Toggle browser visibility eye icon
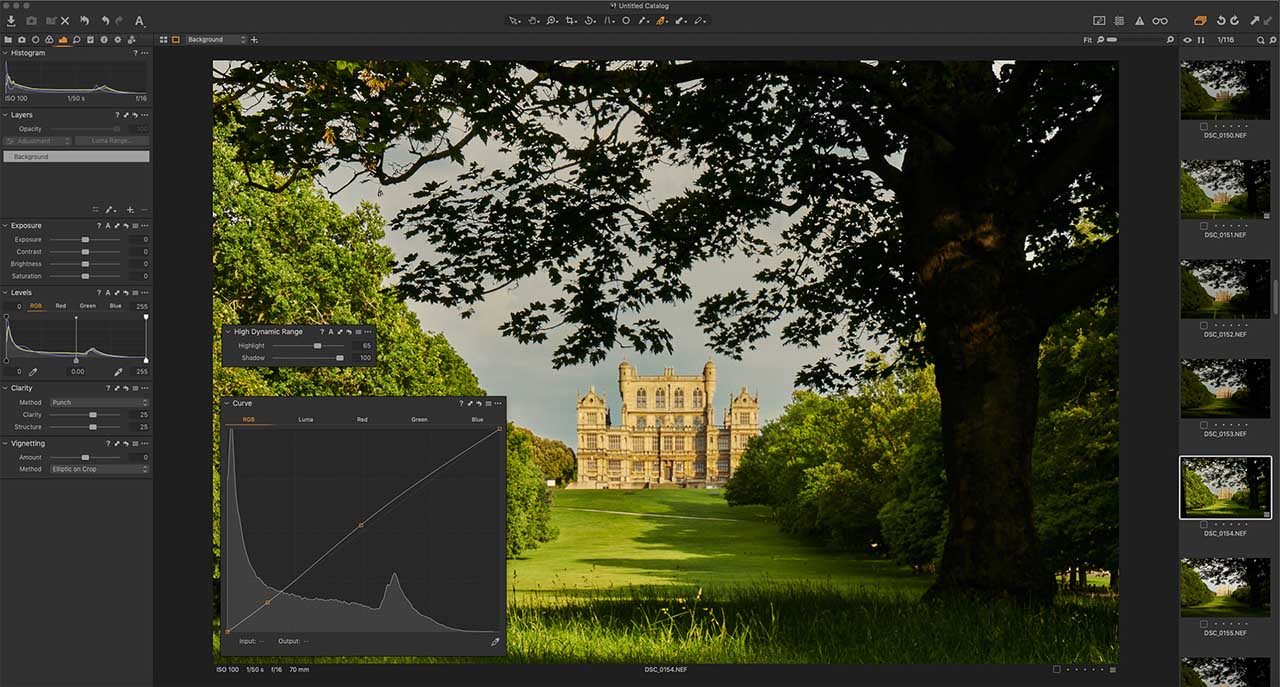 point(1188,40)
